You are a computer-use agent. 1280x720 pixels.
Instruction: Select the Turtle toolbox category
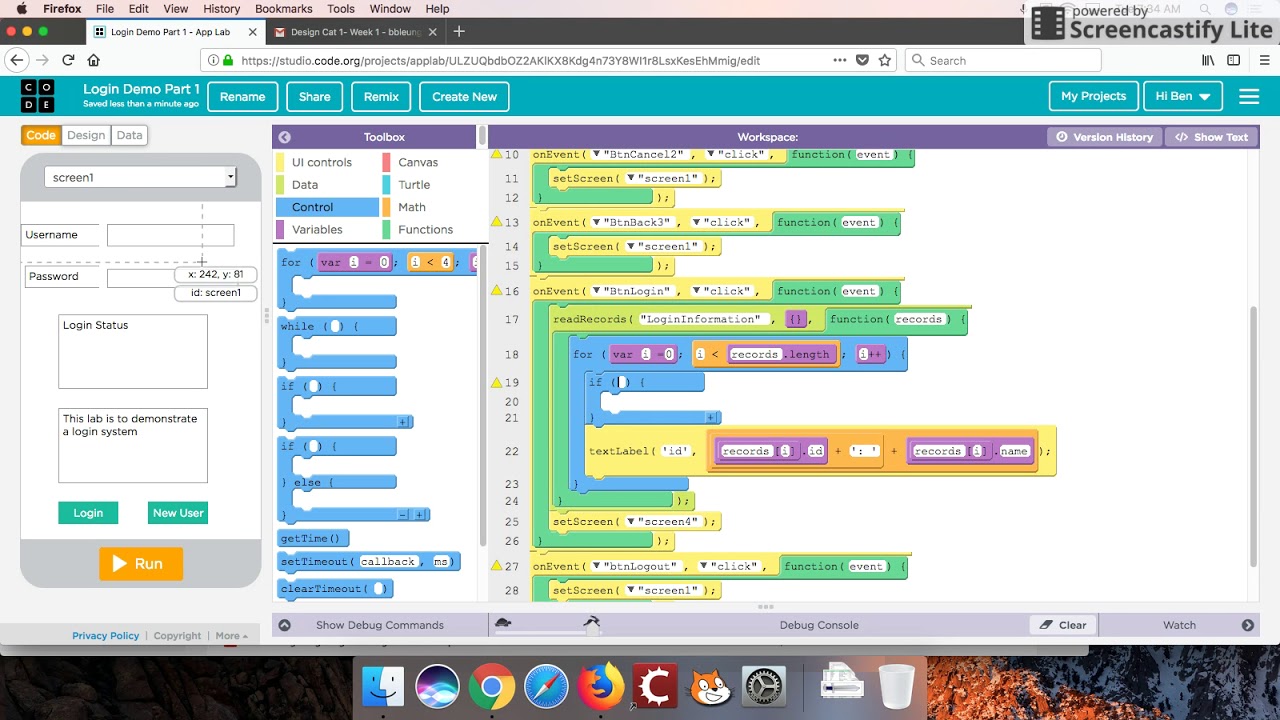tap(414, 185)
